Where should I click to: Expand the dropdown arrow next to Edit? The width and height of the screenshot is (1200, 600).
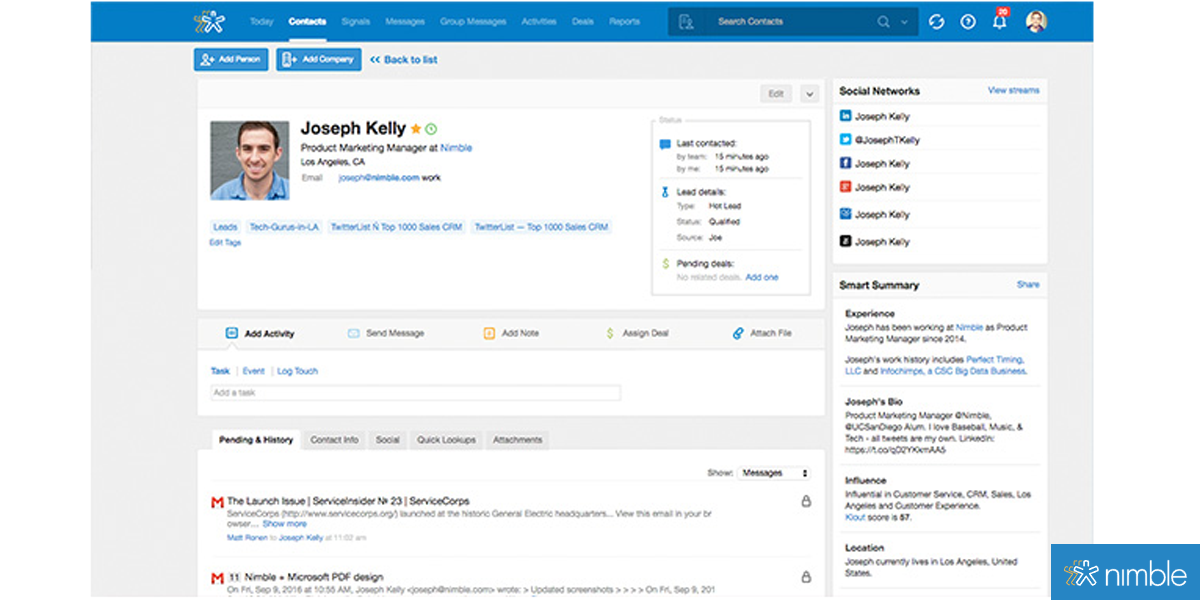point(809,94)
